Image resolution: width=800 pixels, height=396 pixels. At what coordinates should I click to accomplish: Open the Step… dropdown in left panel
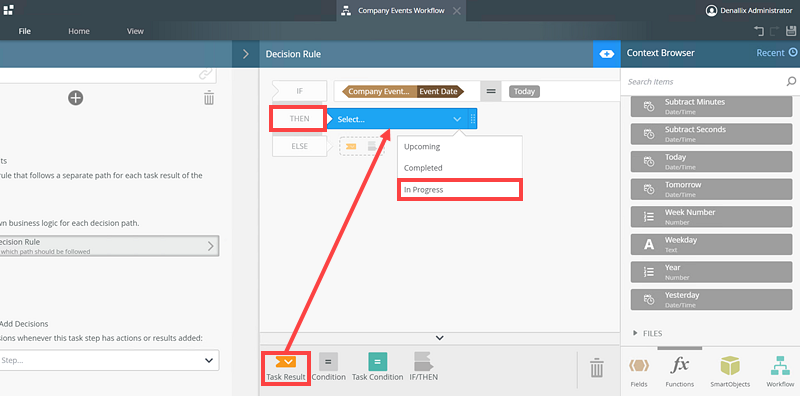pos(109,360)
